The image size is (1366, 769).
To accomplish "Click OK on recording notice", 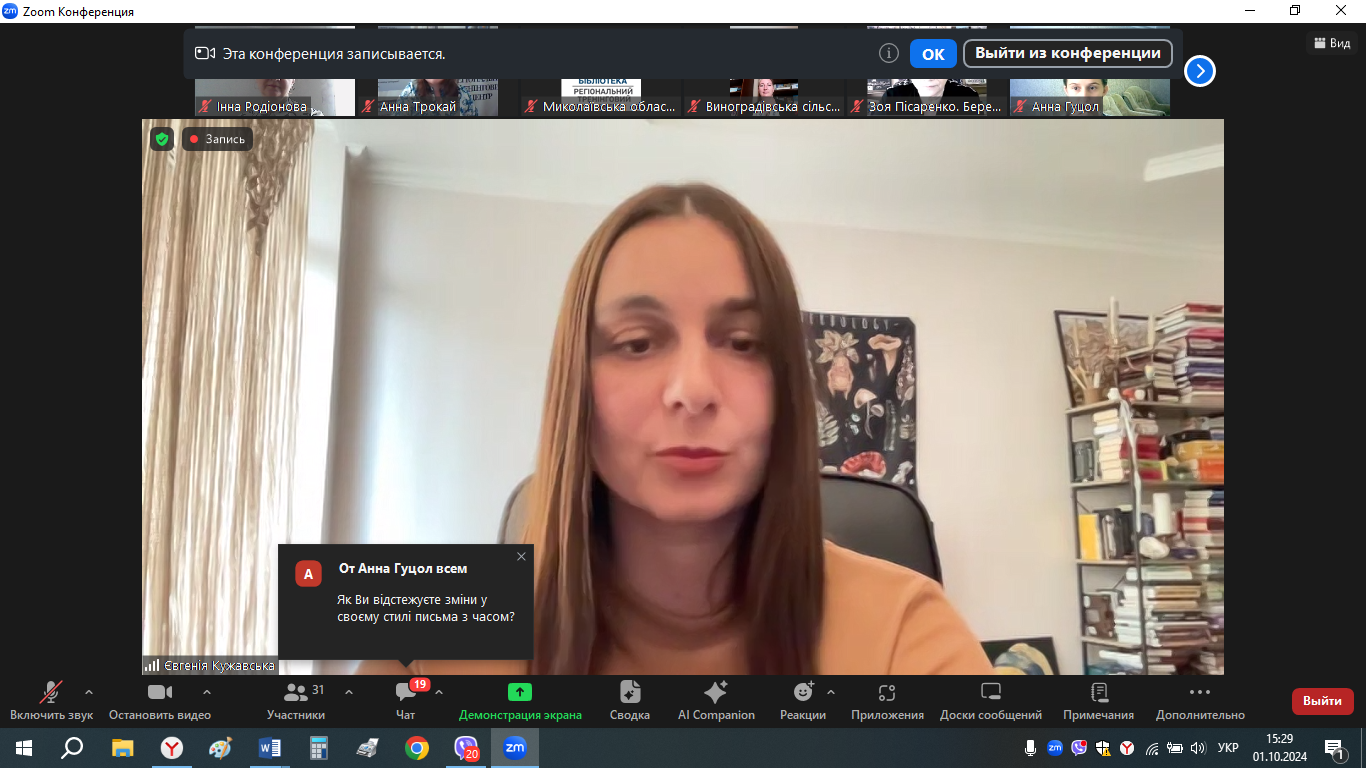I will [x=932, y=54].
